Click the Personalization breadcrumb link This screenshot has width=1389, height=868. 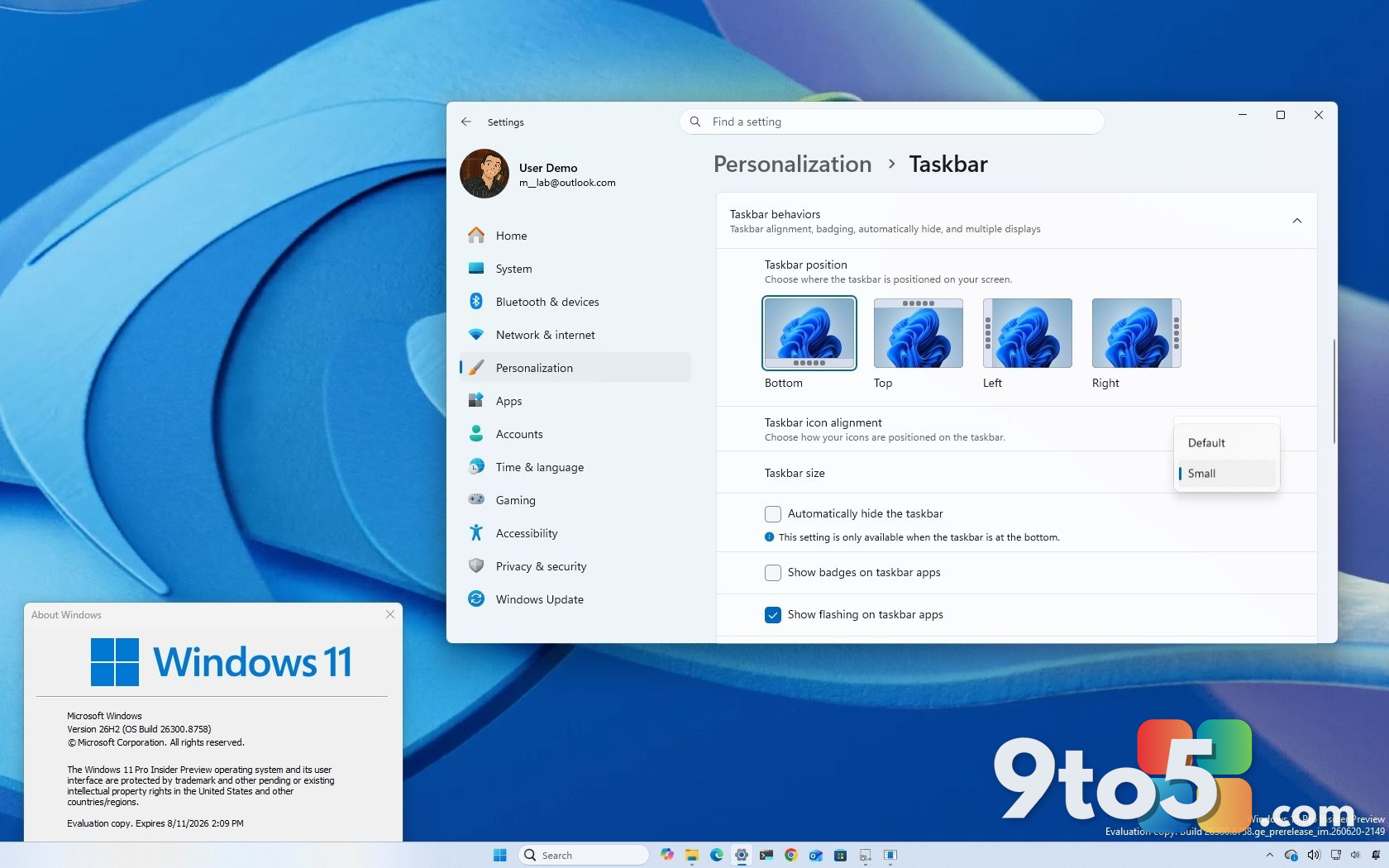coord(792,164)
